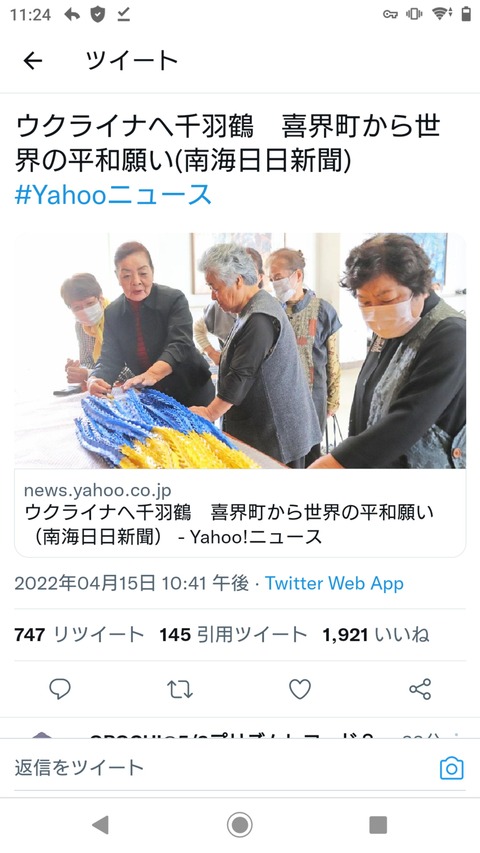
Task: Tap the camera icon in reply bar
Action: 452,769
